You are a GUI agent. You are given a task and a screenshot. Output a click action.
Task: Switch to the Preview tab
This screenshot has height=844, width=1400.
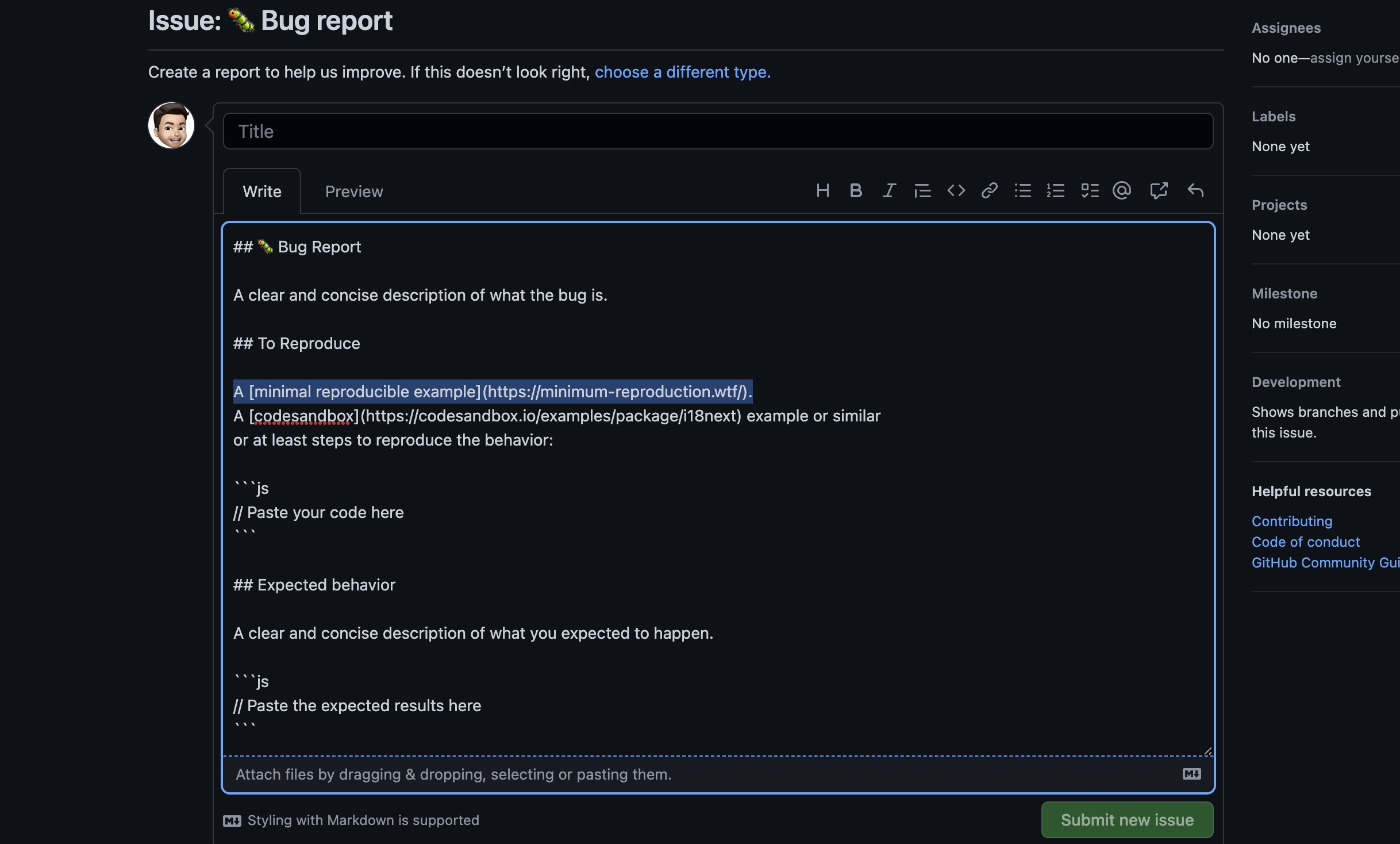click(353, 192)
